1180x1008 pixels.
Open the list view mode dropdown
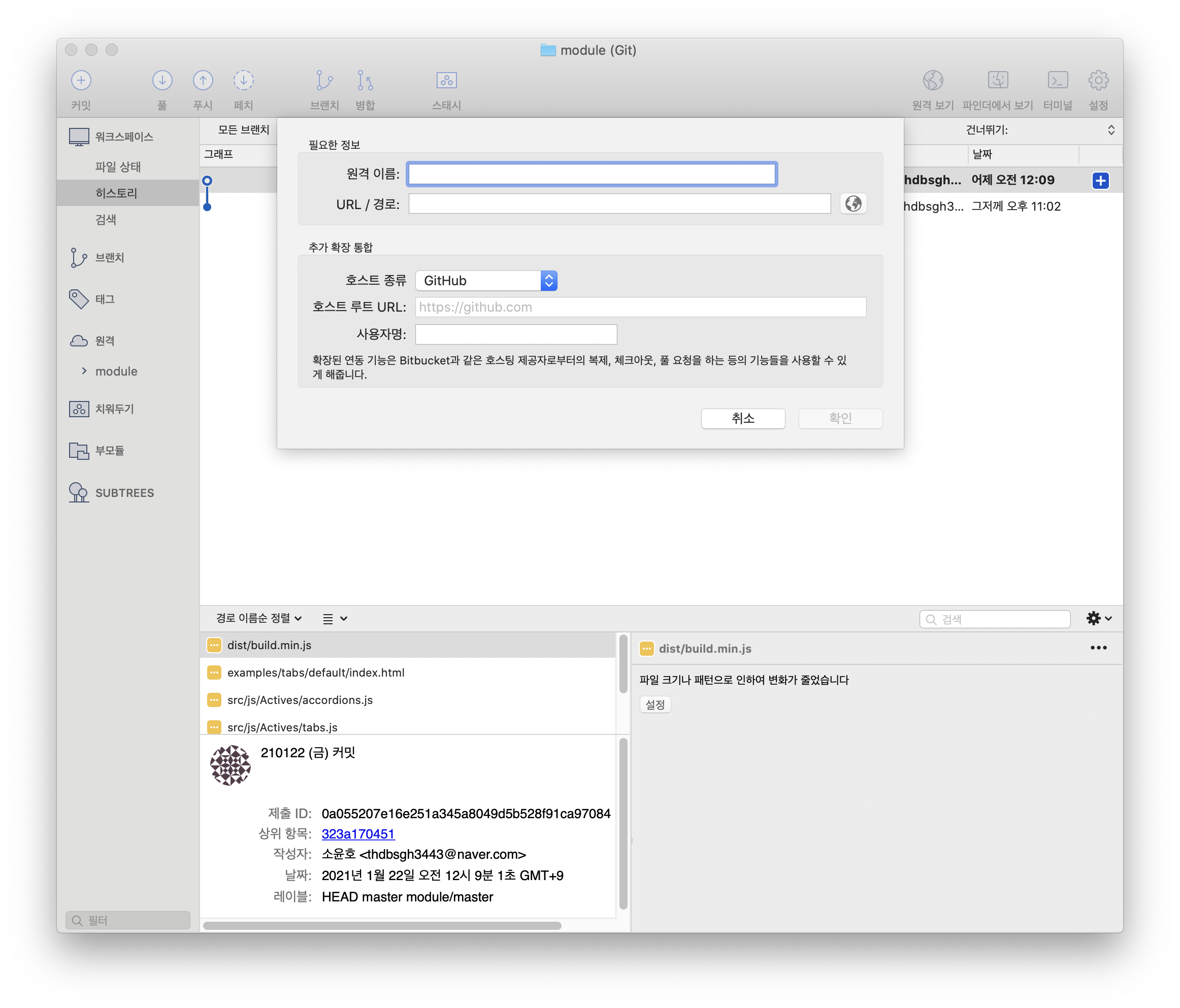335,619
